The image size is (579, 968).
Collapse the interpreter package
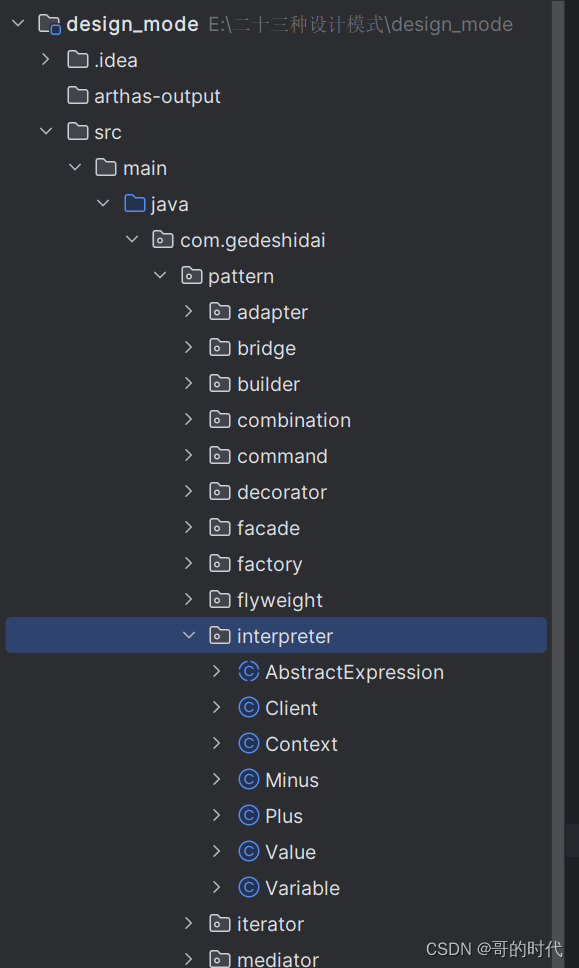[x=189, y=635]
